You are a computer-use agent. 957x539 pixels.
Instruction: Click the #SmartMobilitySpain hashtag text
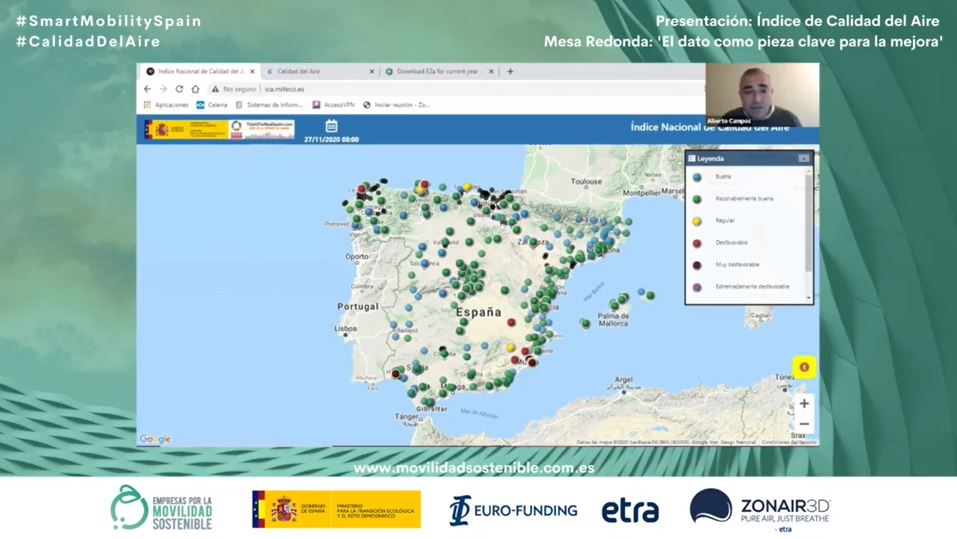coord(109,21)
